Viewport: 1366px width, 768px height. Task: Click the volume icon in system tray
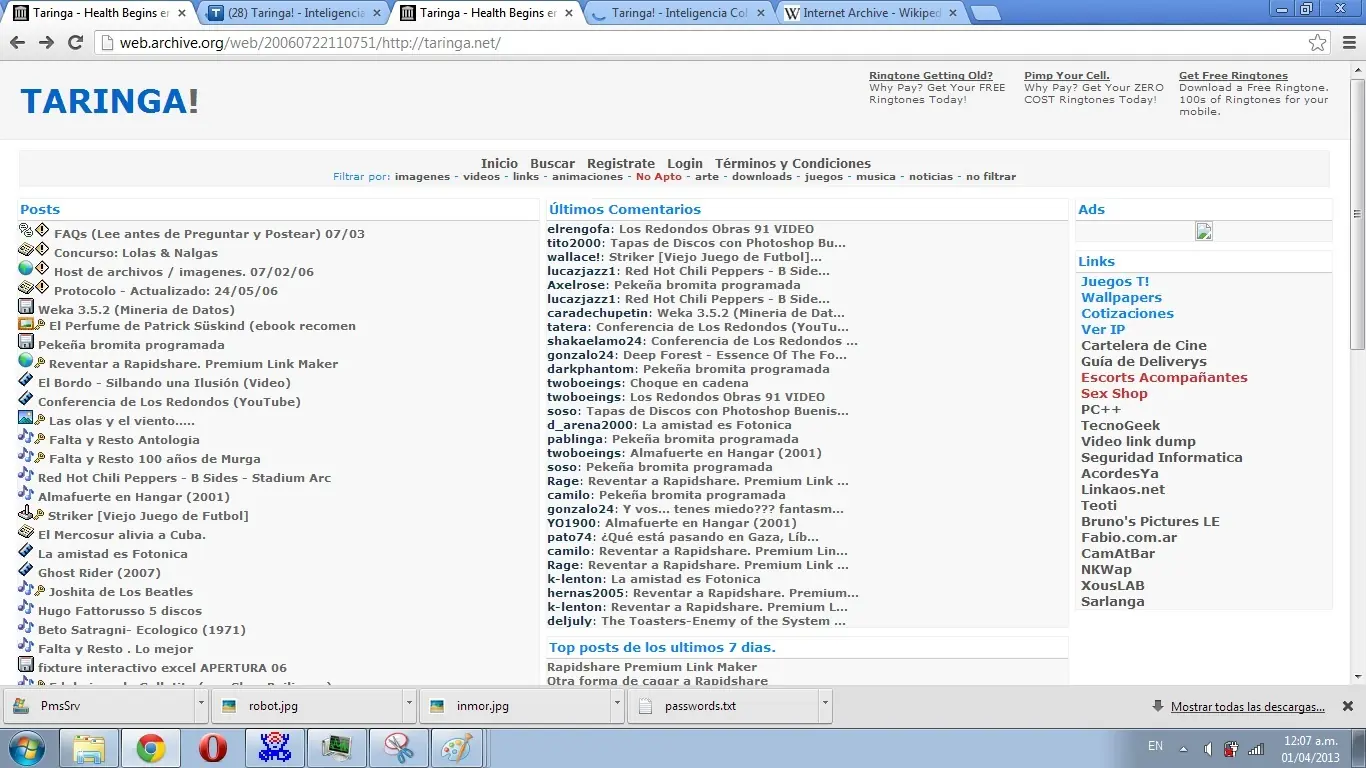click(1208, 748)
